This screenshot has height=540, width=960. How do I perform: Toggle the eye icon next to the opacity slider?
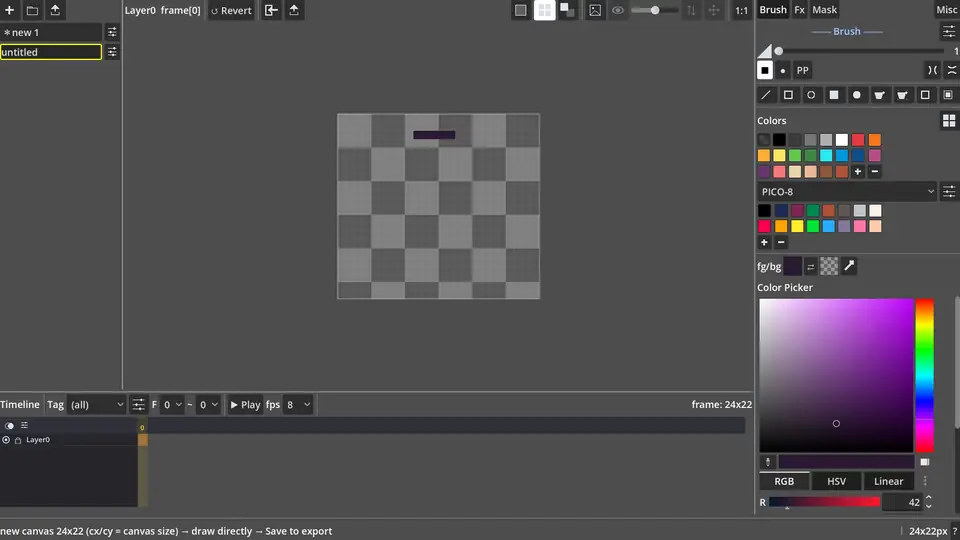618,10
